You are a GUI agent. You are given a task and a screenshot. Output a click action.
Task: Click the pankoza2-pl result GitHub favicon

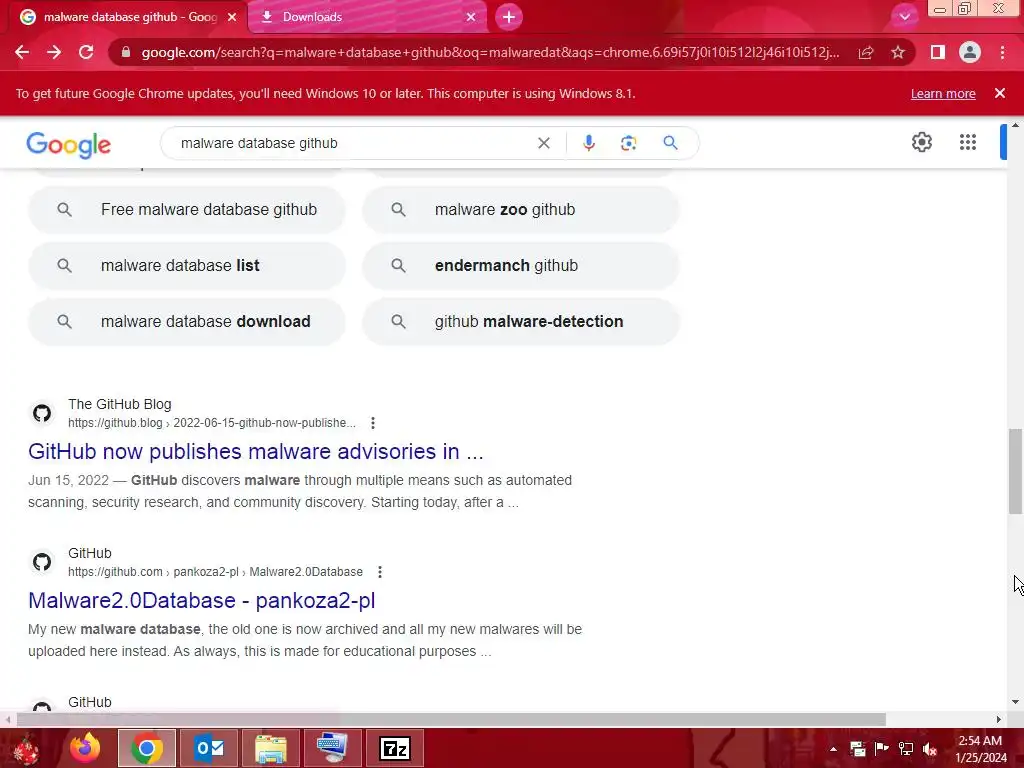pyautogui.click(x=42, y=562)
